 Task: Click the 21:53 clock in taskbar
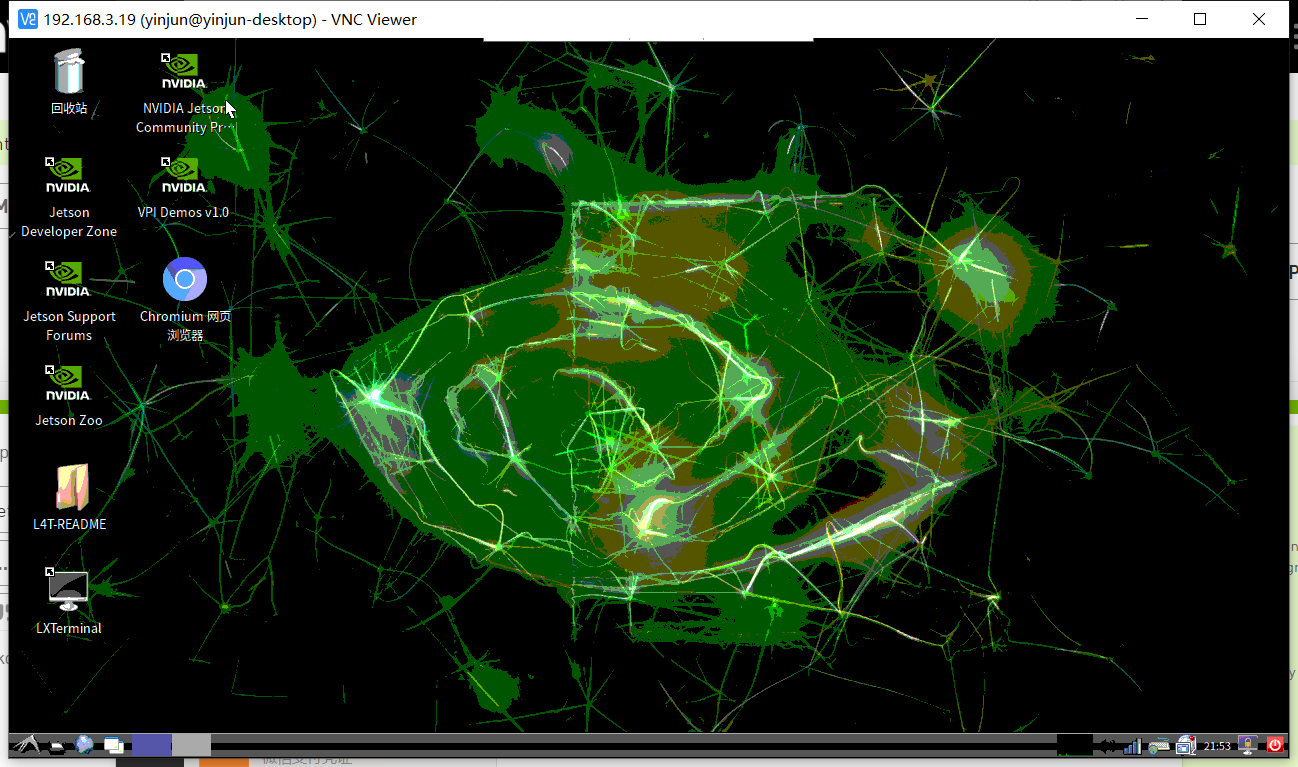pos(1217,746)
